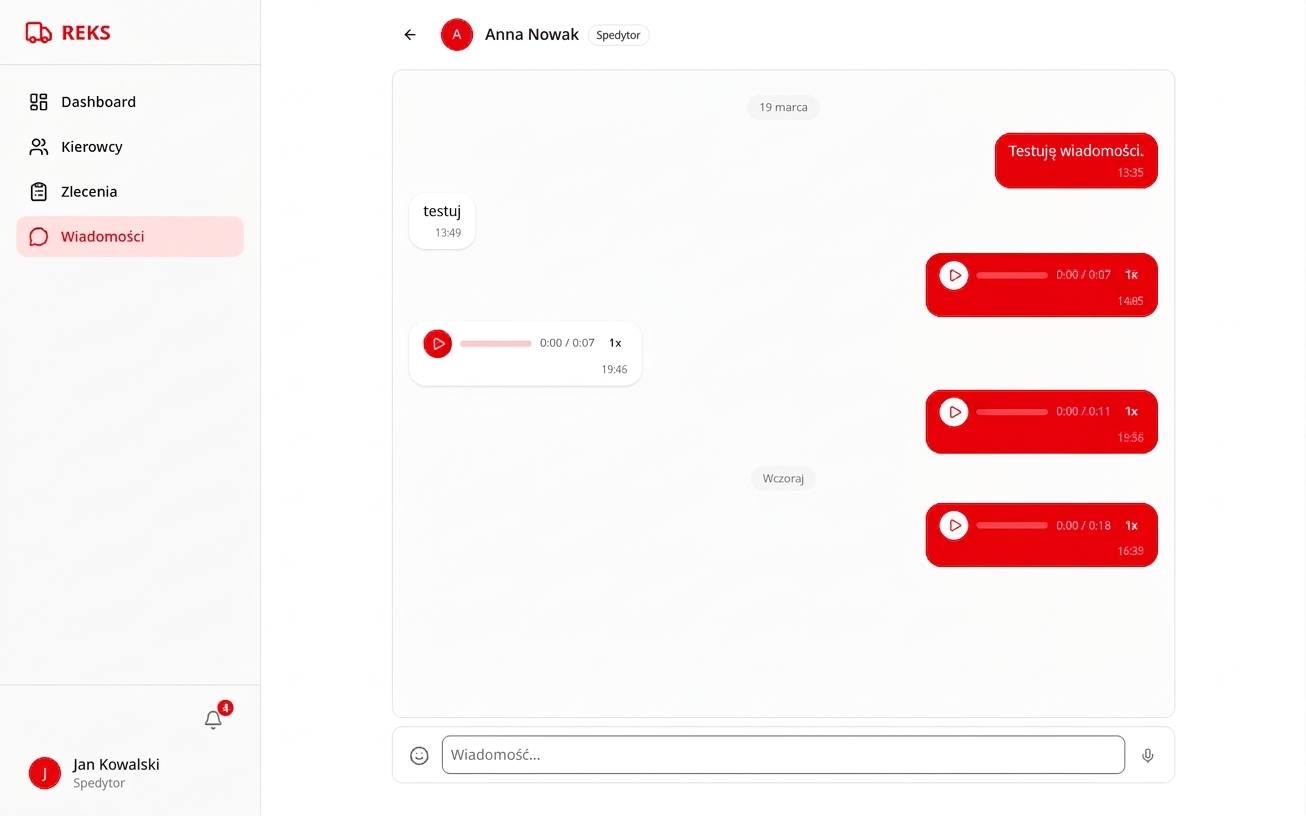Click the Zlecenia clipboard icon
Image resolution: width=1306 pixels, height=816 pixels.
pyautogui.click(x=39, y=192)
